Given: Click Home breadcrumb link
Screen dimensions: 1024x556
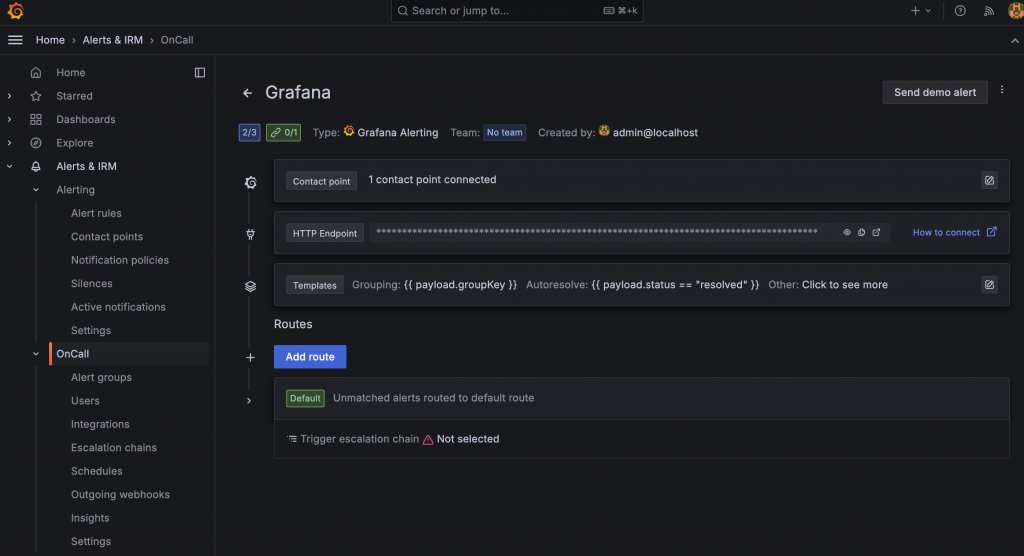Looking at the screenshot, I should pos(50,40).
